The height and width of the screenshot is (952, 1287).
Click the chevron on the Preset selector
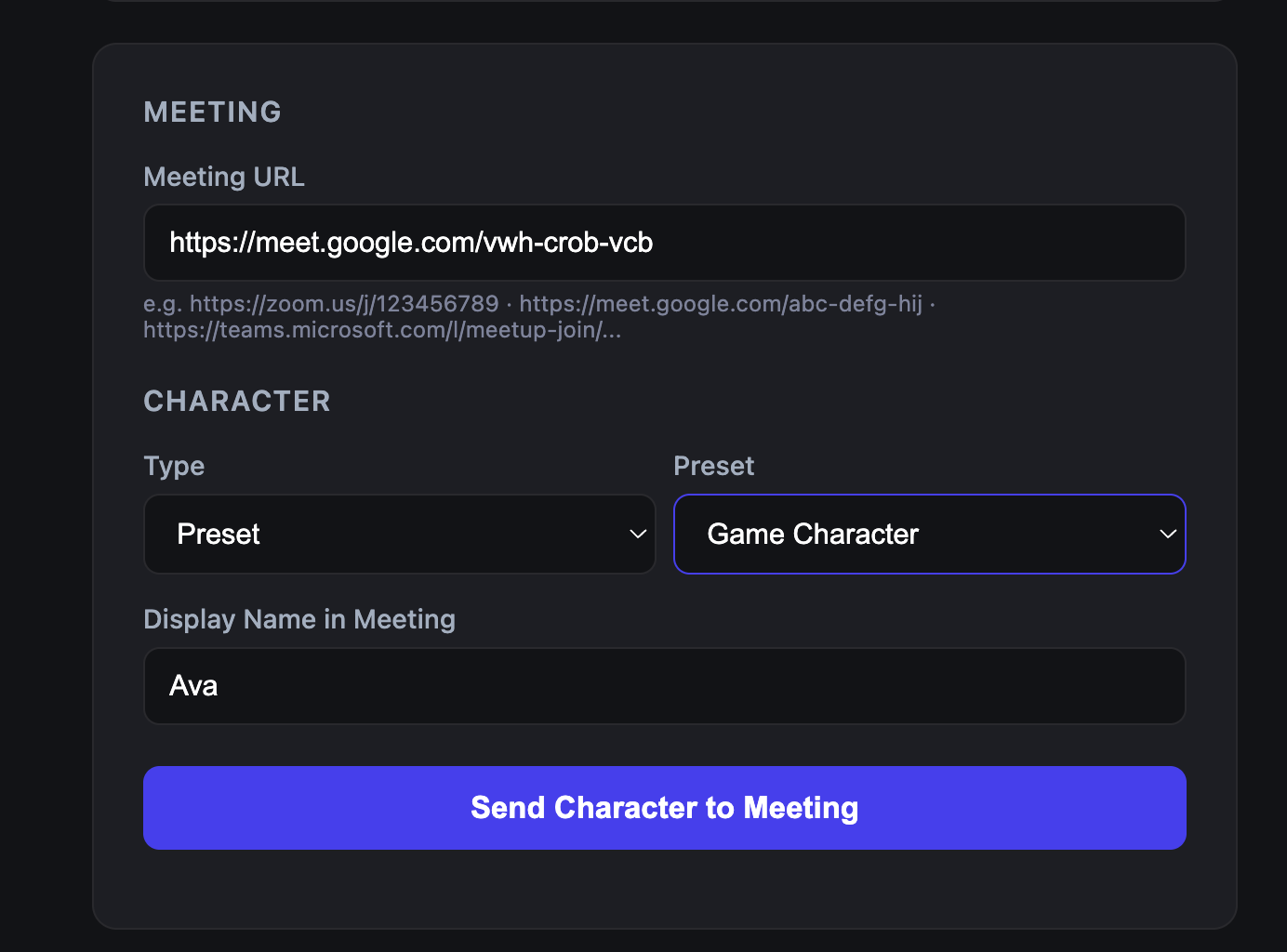click(1166, 534)
